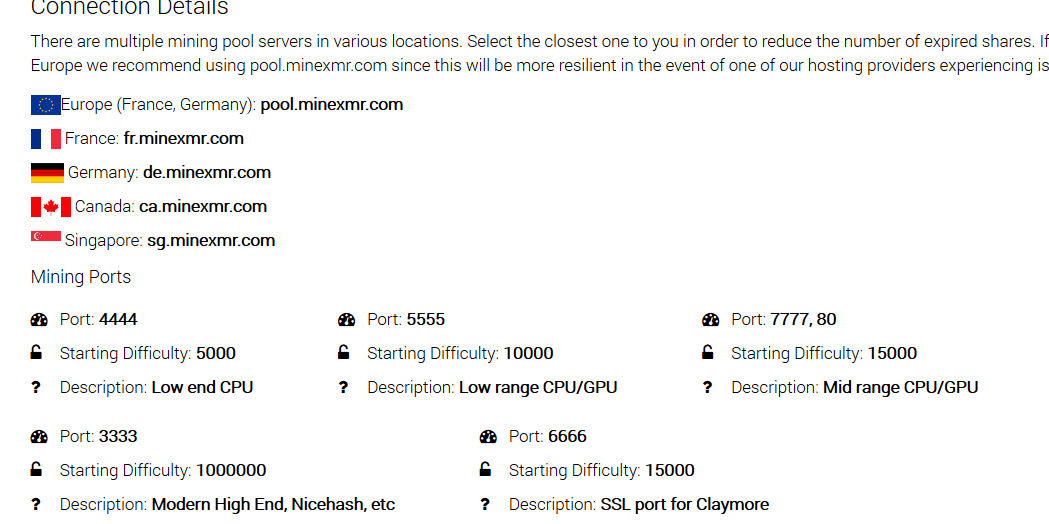Click the Canada flag icon
The height and width of the screenshot is (524, 1049).
coord(51,206)
